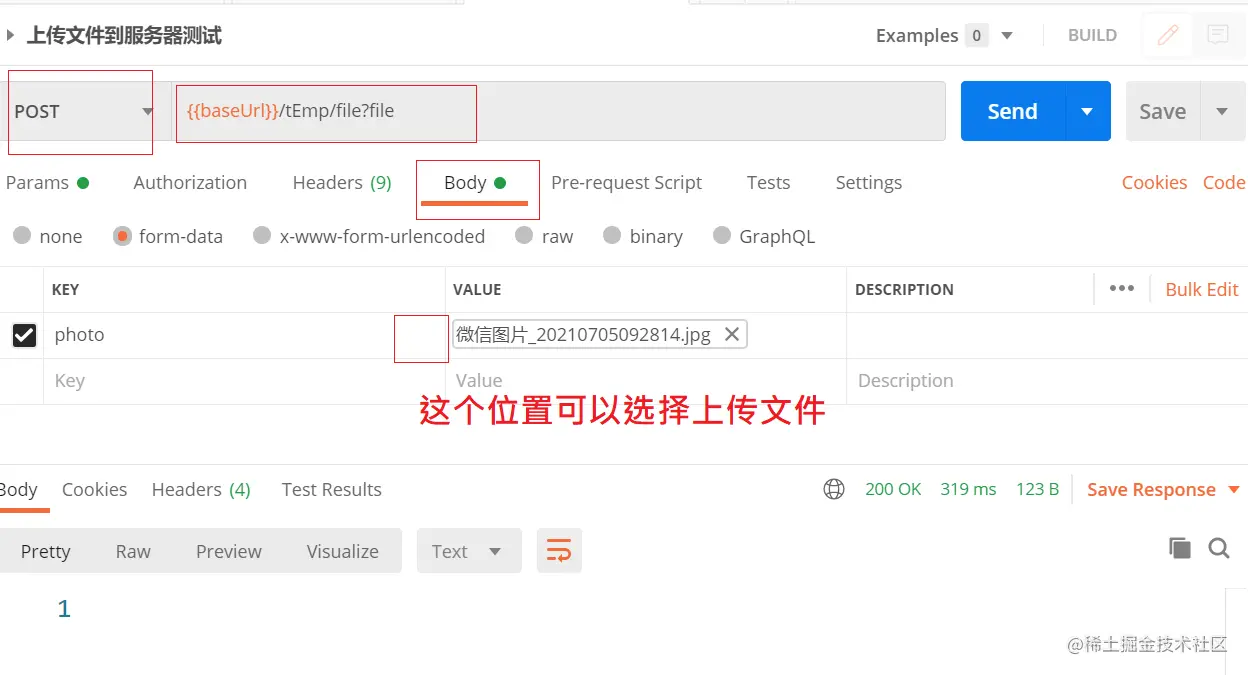Copy the response body to clipboard
Screen dimensions: 1248x675
1180,547
